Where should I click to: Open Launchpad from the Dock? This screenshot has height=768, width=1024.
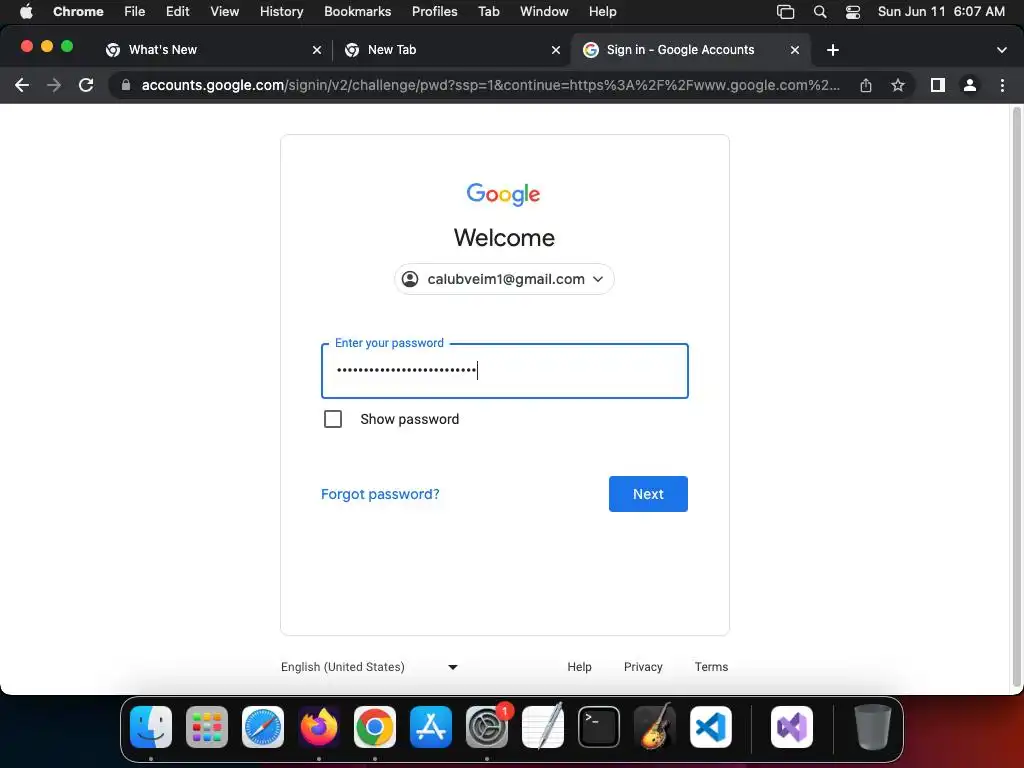(207, 727)
